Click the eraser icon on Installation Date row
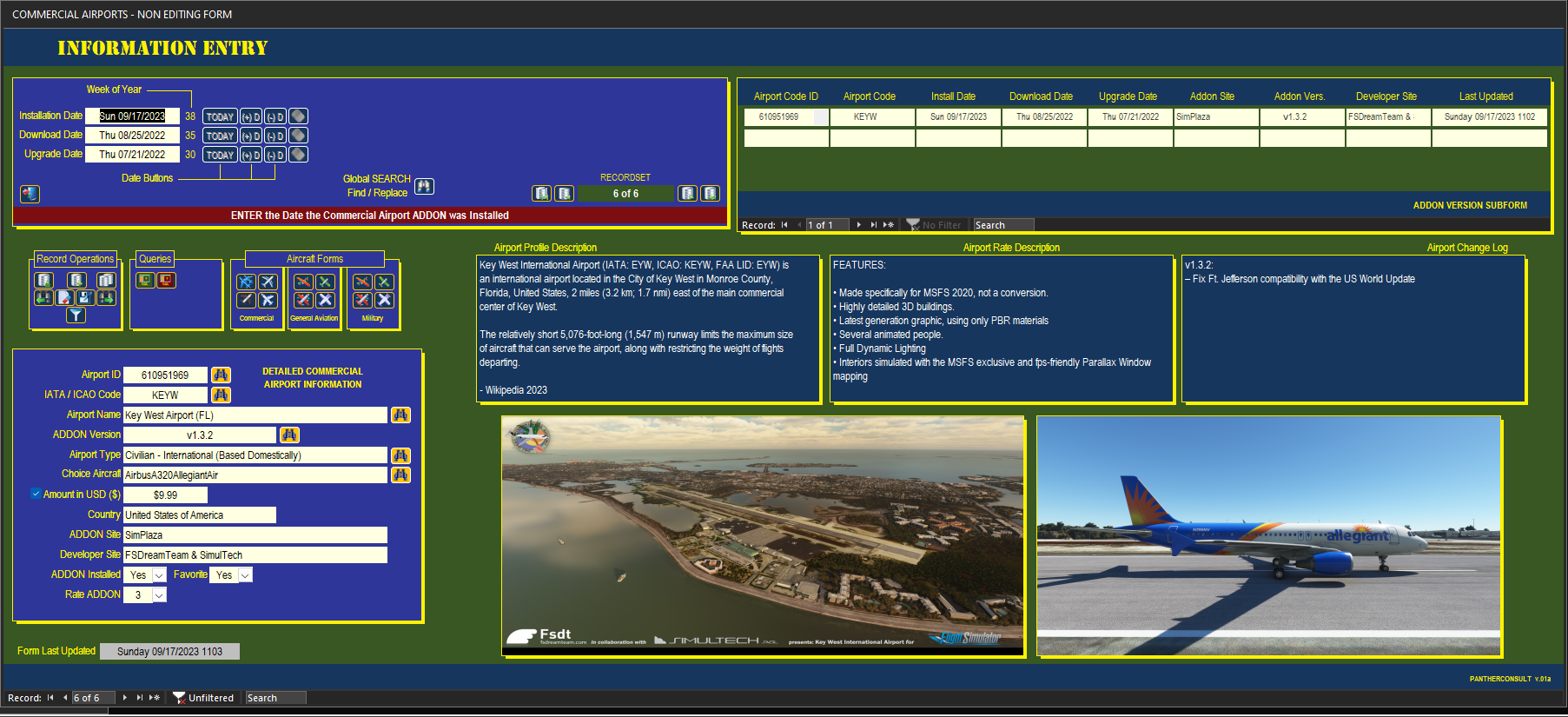This screenshot has height=717, width=1568. point(298,116)
